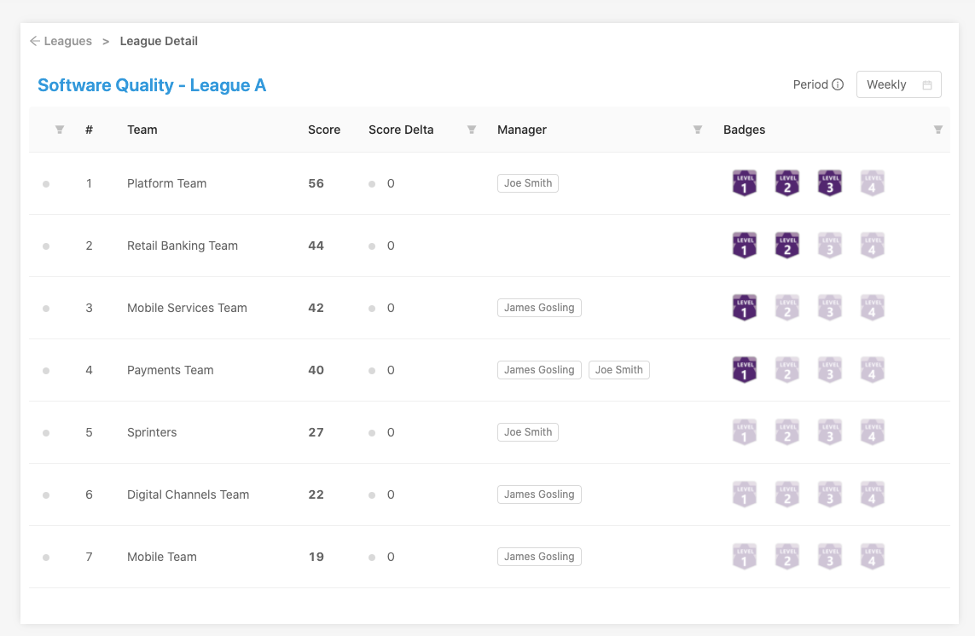Click Payments Team's Level 4 badge

coord(872,370)
